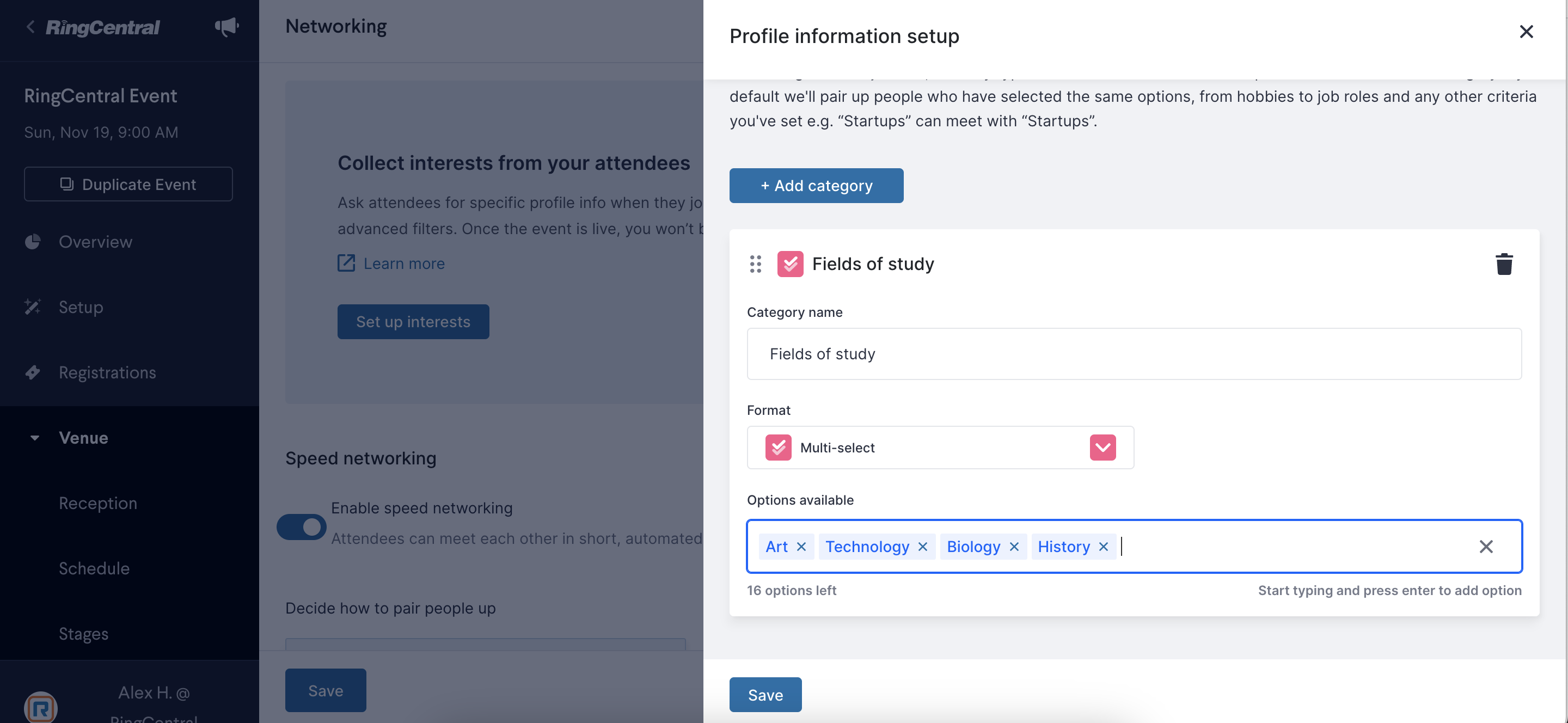
Task: Click the Duplicate Event button
Action: pyautogui.click(x=128, y=184)
